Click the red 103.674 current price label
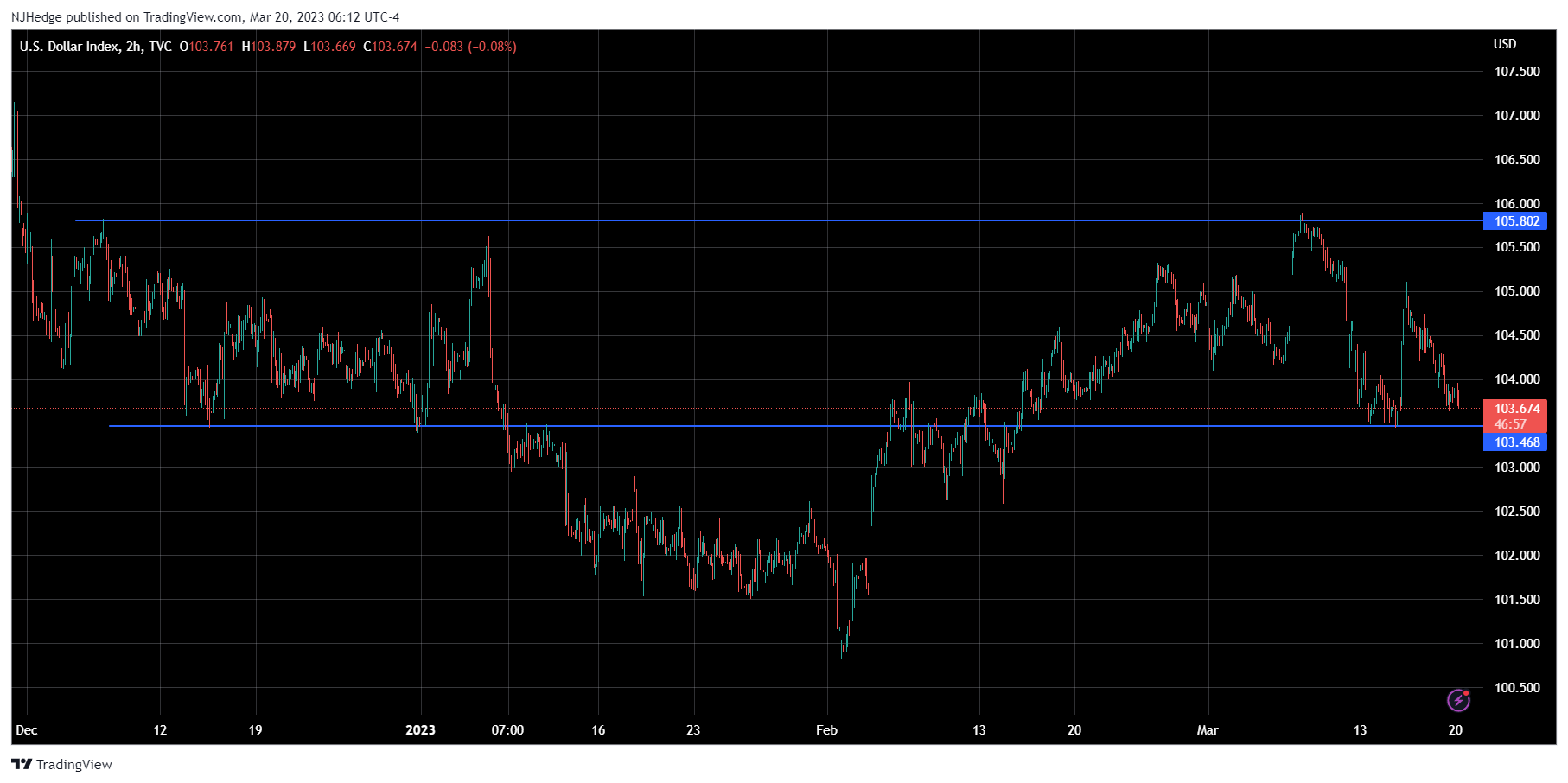 (x=1516, y=409)
